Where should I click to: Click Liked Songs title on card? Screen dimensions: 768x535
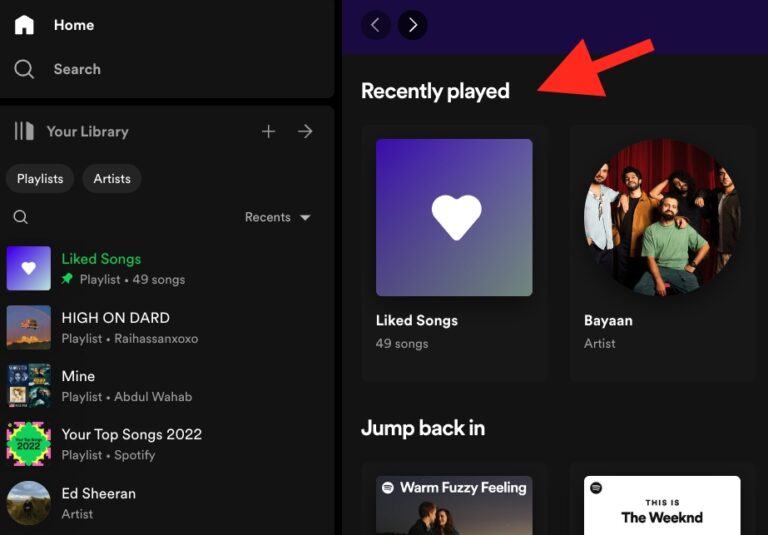pos(417,320)
